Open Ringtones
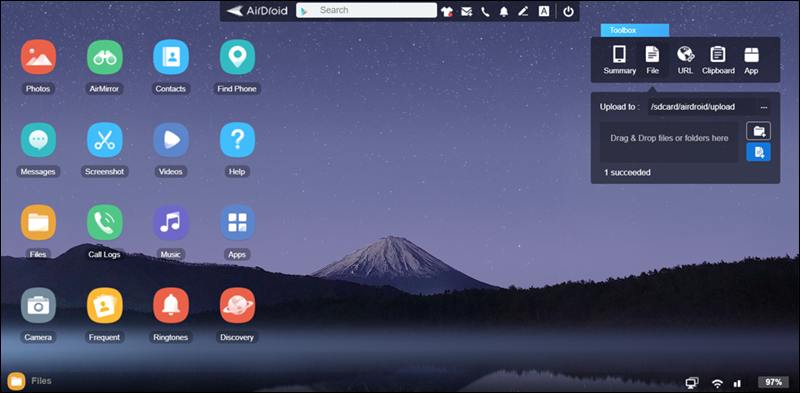Screen dimensions: 800x393 [x=171, y=305]
